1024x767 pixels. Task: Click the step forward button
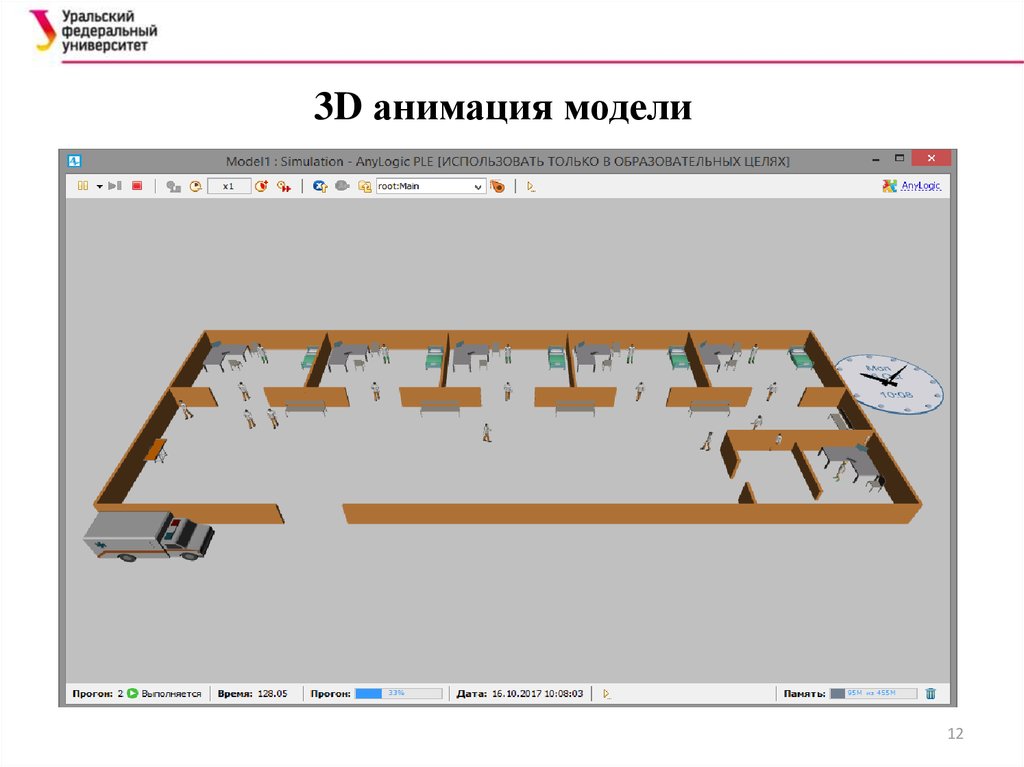tap(116, 186)
